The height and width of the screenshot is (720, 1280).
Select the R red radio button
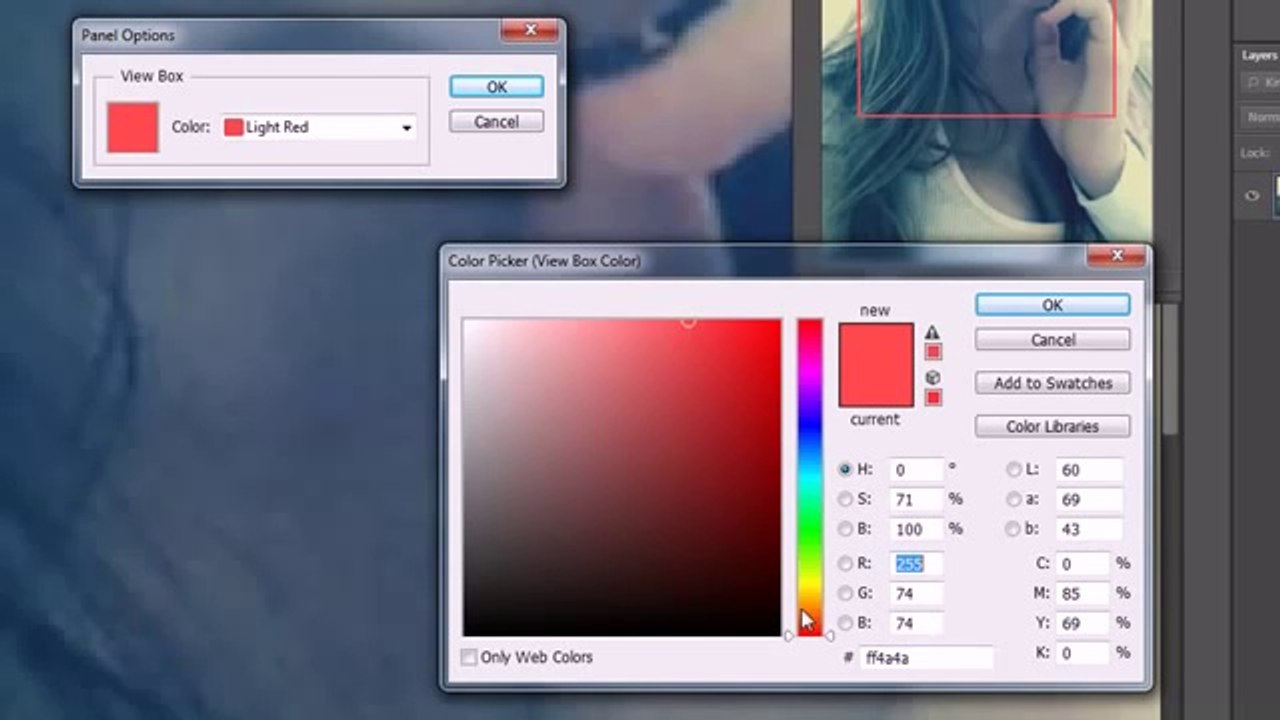point(846,564)
